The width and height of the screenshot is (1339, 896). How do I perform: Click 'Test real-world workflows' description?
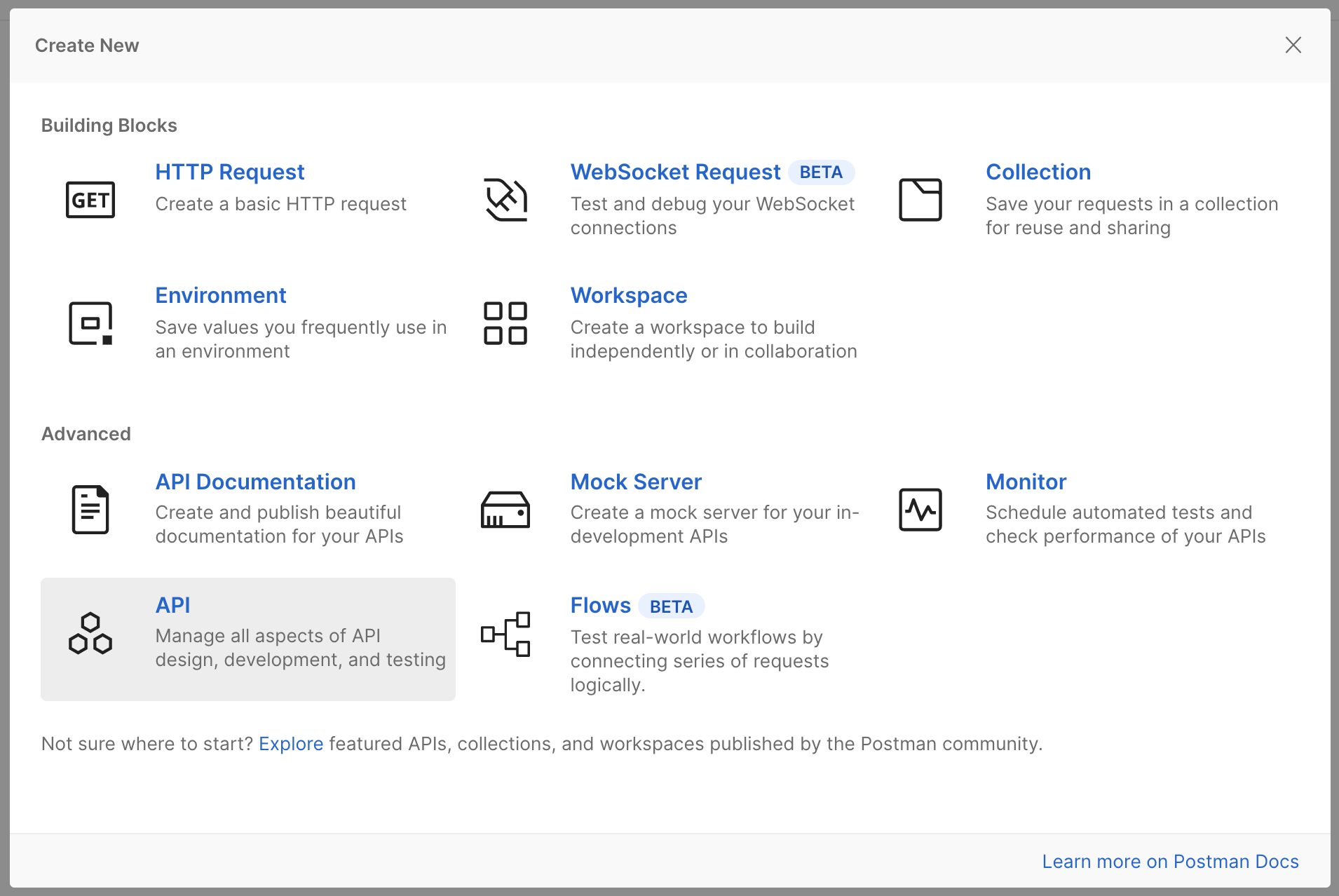(x=699, y=661)
